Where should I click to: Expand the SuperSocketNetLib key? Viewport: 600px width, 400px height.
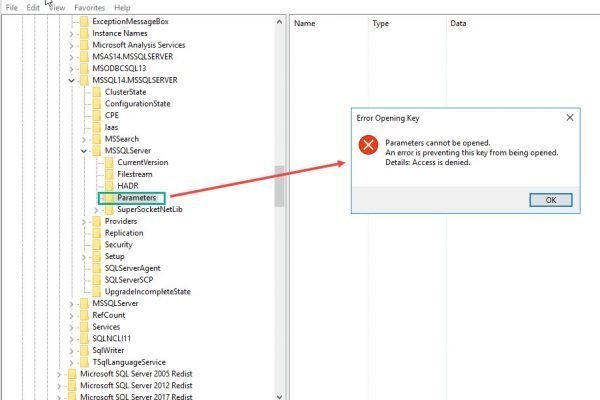point(95,210)
